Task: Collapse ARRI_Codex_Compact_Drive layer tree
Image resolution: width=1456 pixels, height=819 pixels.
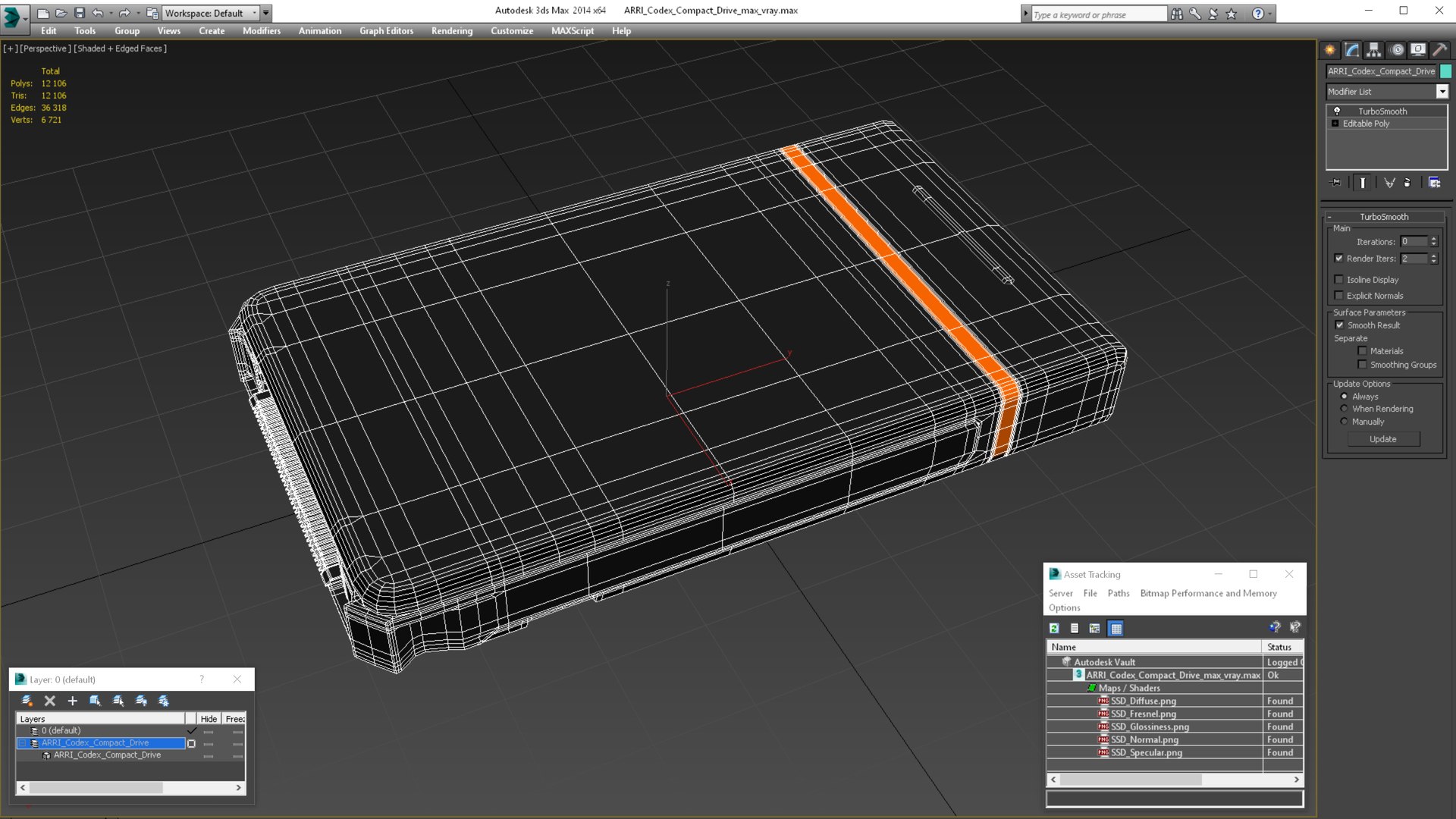Action: tap(23, 743)
